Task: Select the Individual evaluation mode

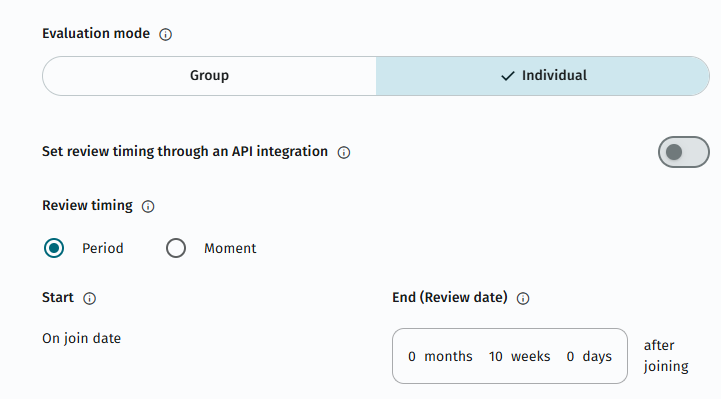Action: pos(543,76)
